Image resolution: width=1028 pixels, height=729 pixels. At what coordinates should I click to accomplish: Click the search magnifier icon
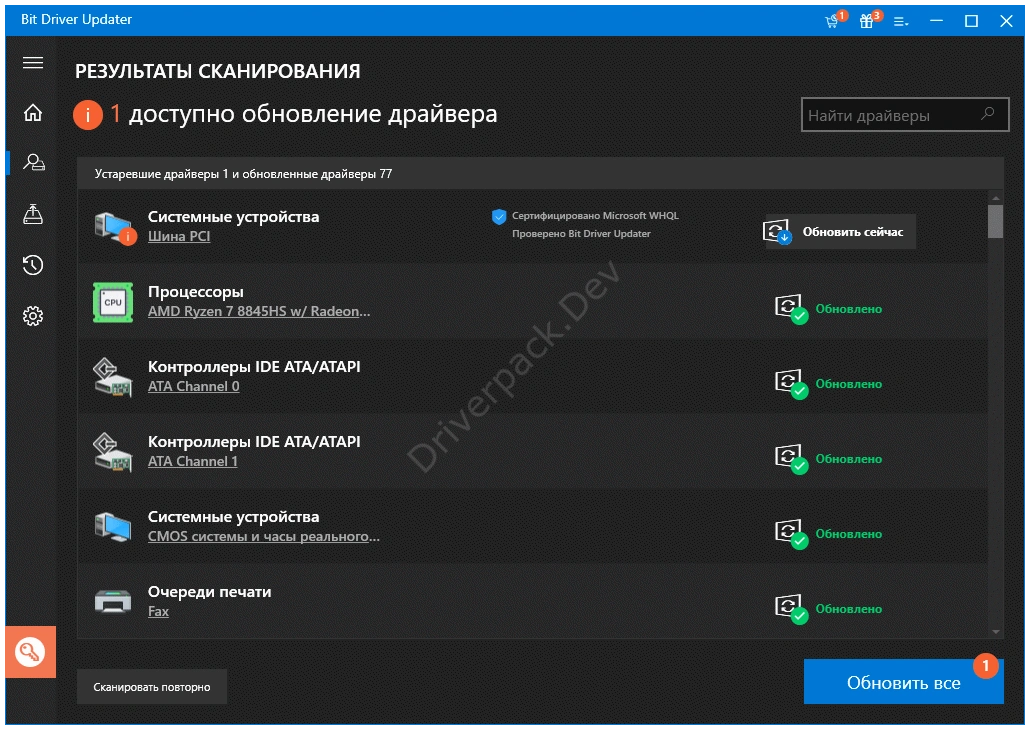point(987,114)
